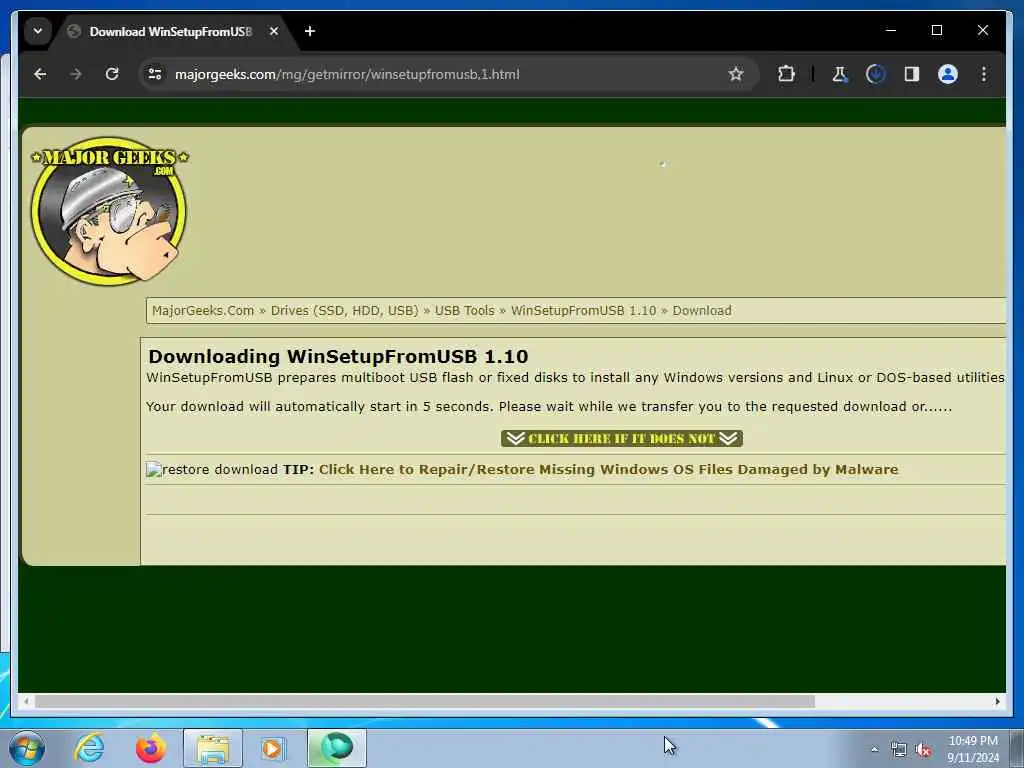The width and height of the screenshot is (1024, 768).
Task: Click the scrollbar right arrow
Action: tap(997, 701)
